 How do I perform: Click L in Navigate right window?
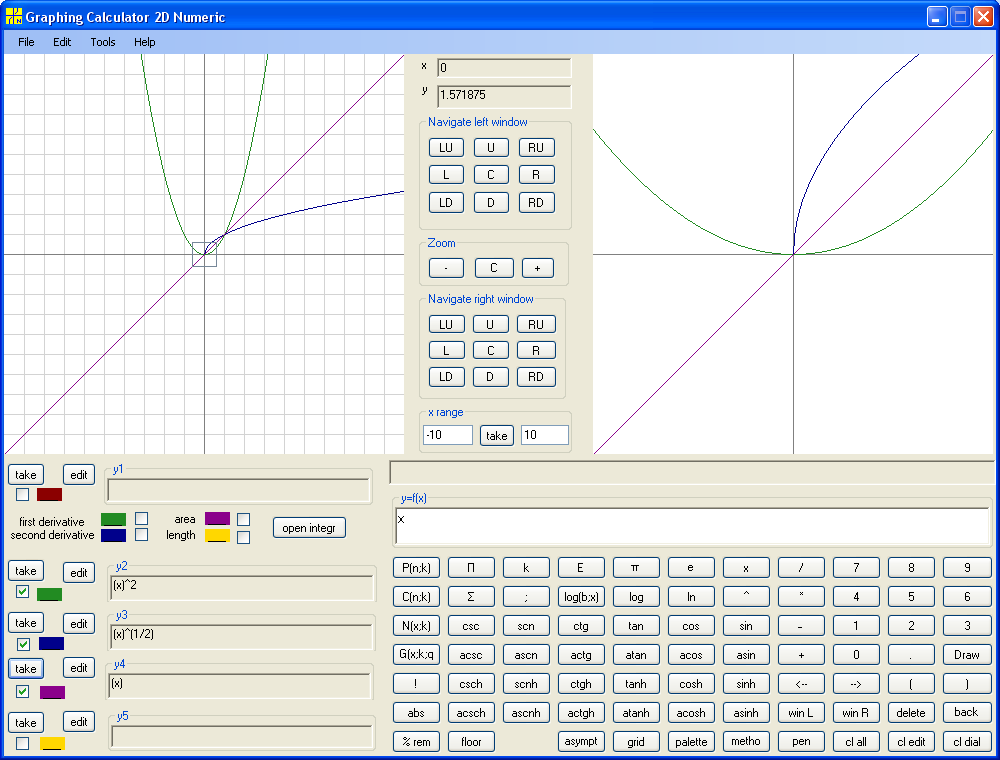click(446, 351)
